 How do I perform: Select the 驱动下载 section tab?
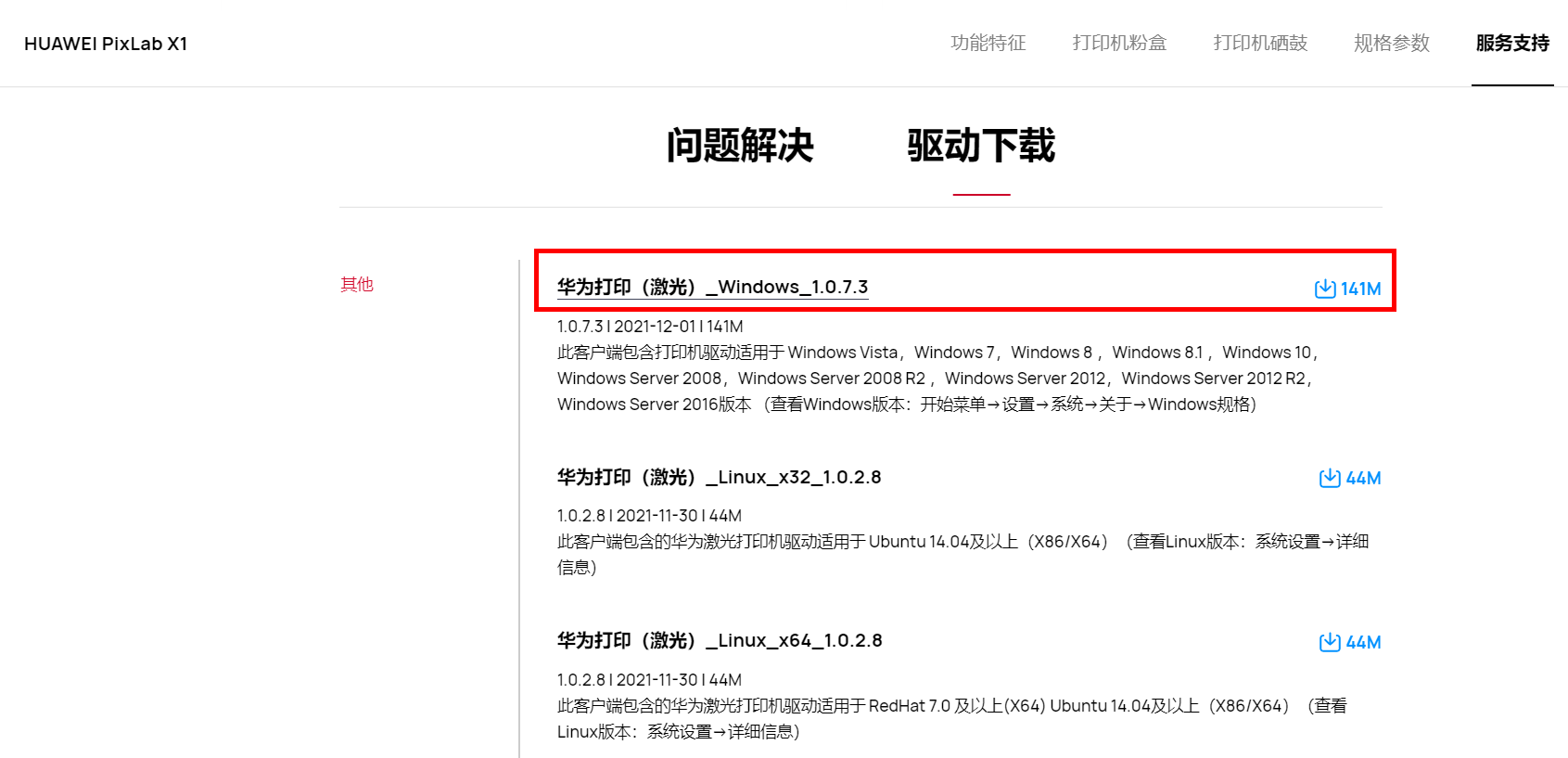point(981,146)
